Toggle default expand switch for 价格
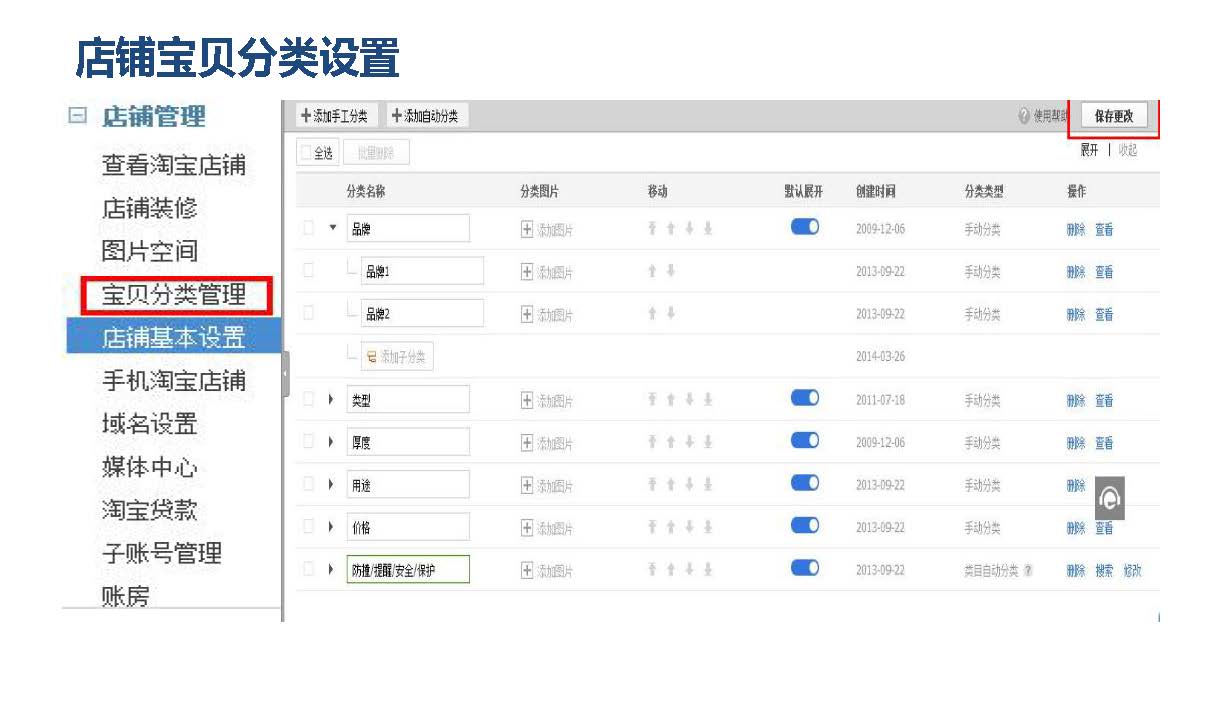 tap(805, 525)
